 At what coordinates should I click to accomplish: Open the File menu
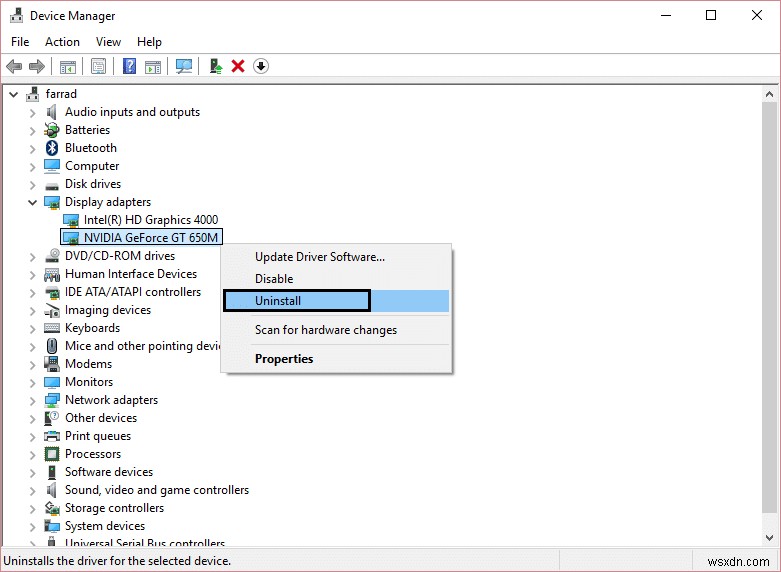(x=20, y=42)
